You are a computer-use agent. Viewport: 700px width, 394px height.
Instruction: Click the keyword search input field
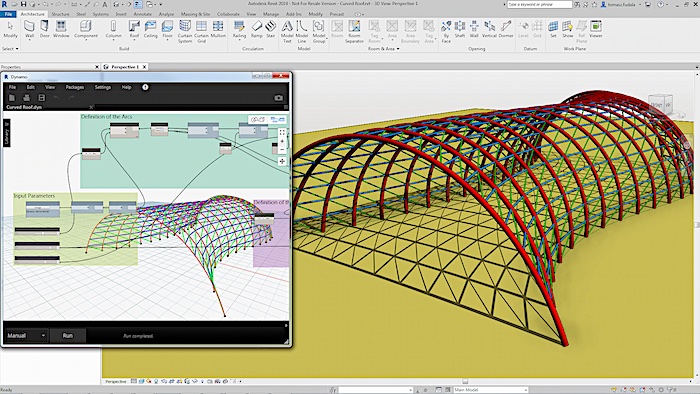[539, 4]
